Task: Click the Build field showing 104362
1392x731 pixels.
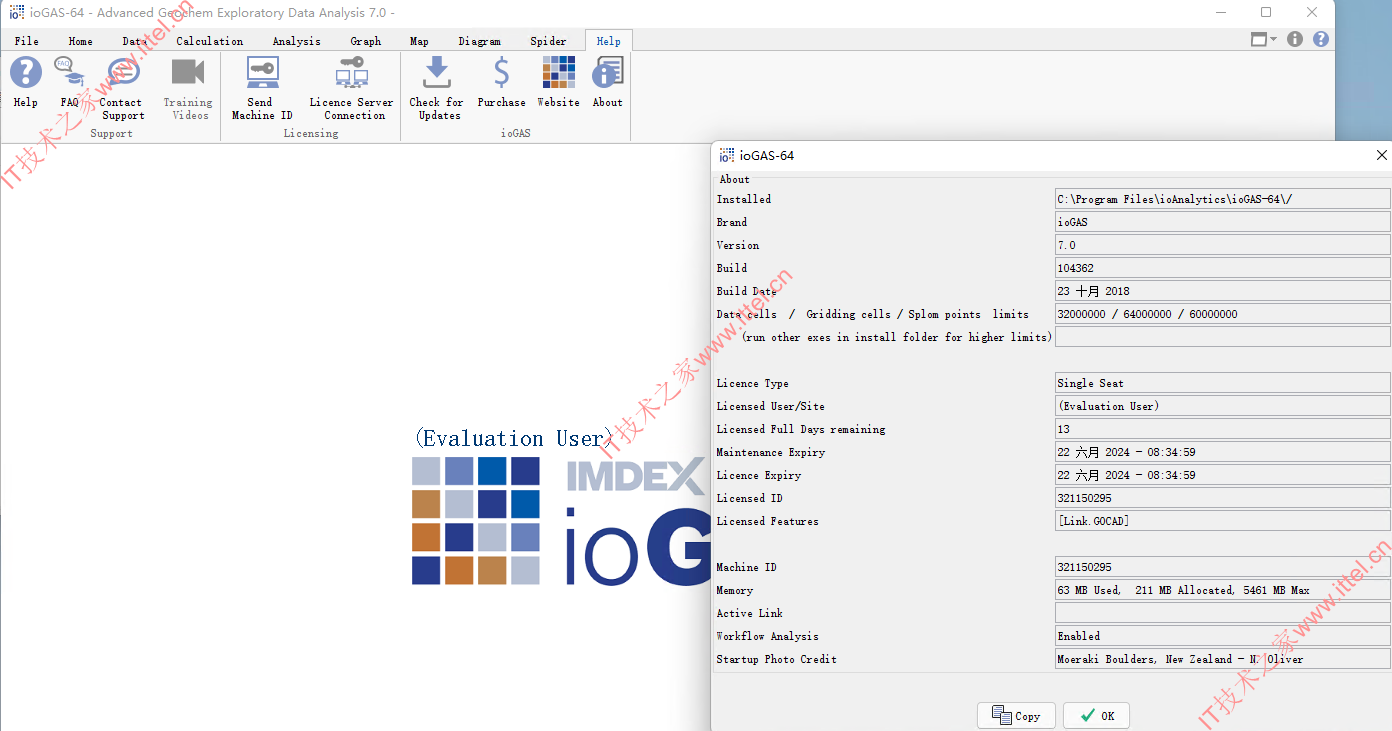Action: [x=1222, y=268]
